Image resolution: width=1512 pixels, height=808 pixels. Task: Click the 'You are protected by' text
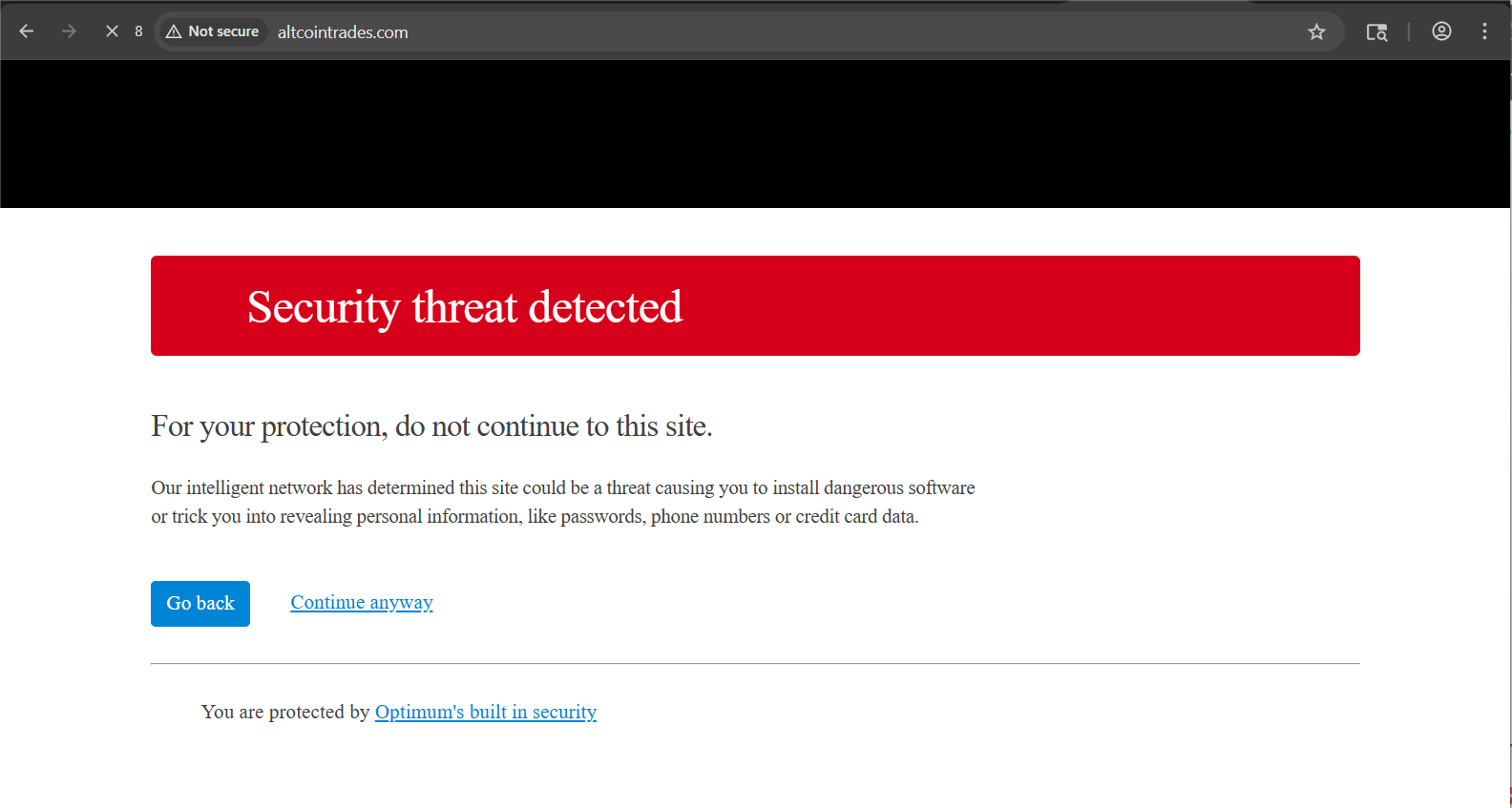[284, 713]
